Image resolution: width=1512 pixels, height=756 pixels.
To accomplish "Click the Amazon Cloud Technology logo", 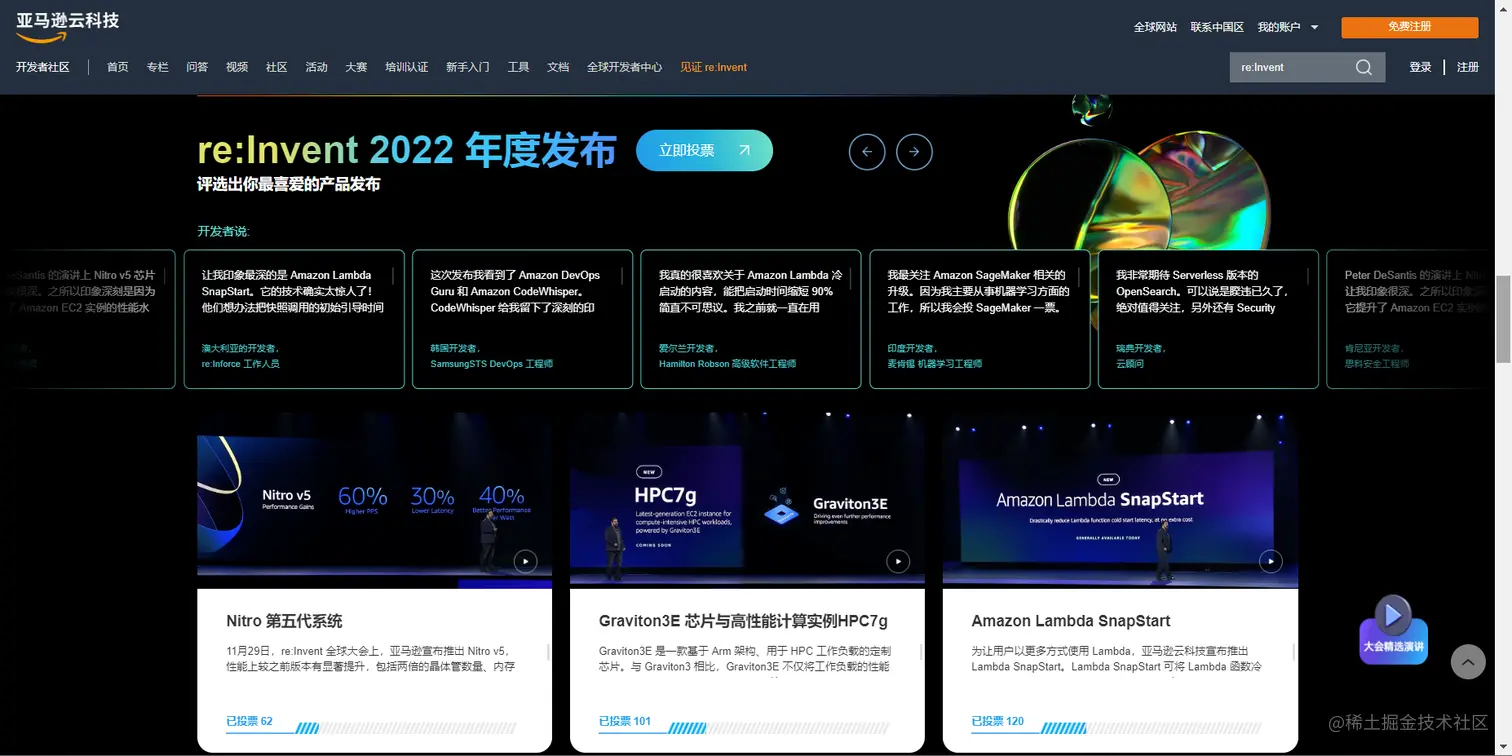I will pyautogui.click(x=67, y=27).
